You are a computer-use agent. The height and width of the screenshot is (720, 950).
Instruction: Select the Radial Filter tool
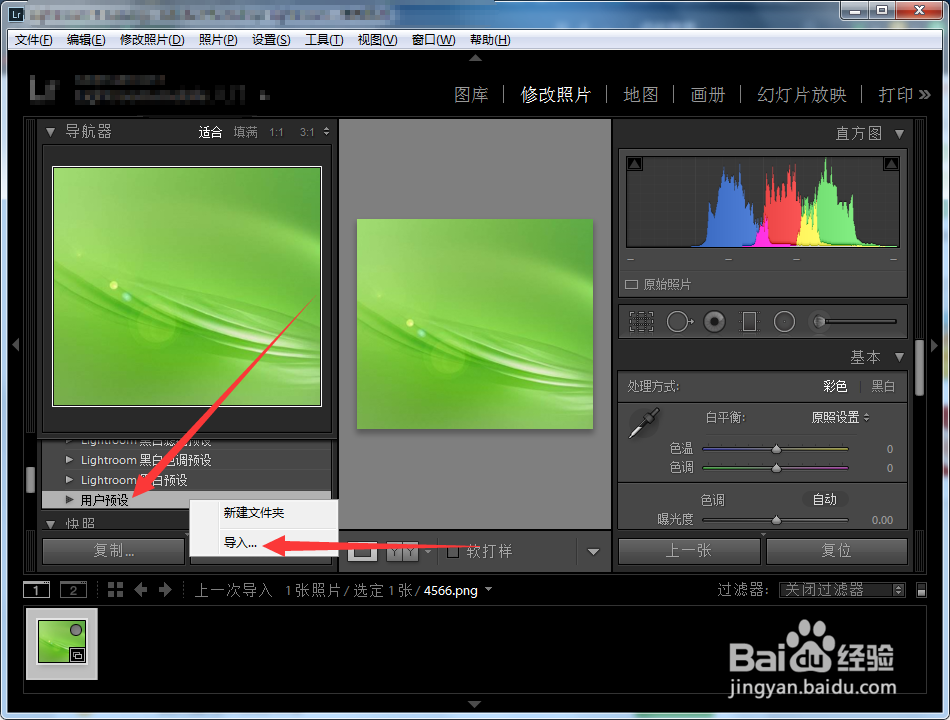pyautogui.click(x=784, y=322)
